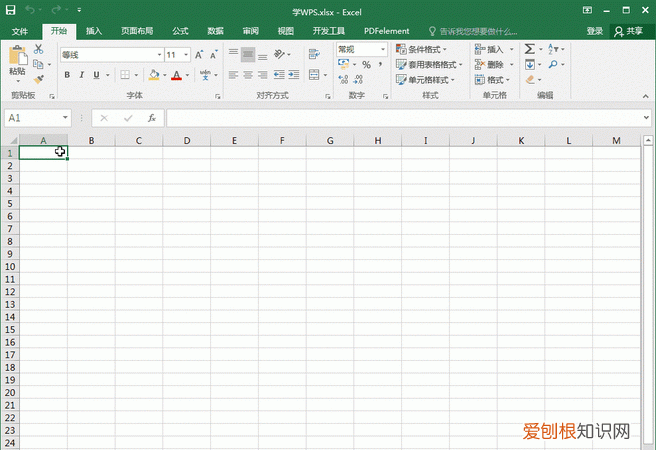Toggle bold formatting
The image size is (656, 450).
point(69,75)
